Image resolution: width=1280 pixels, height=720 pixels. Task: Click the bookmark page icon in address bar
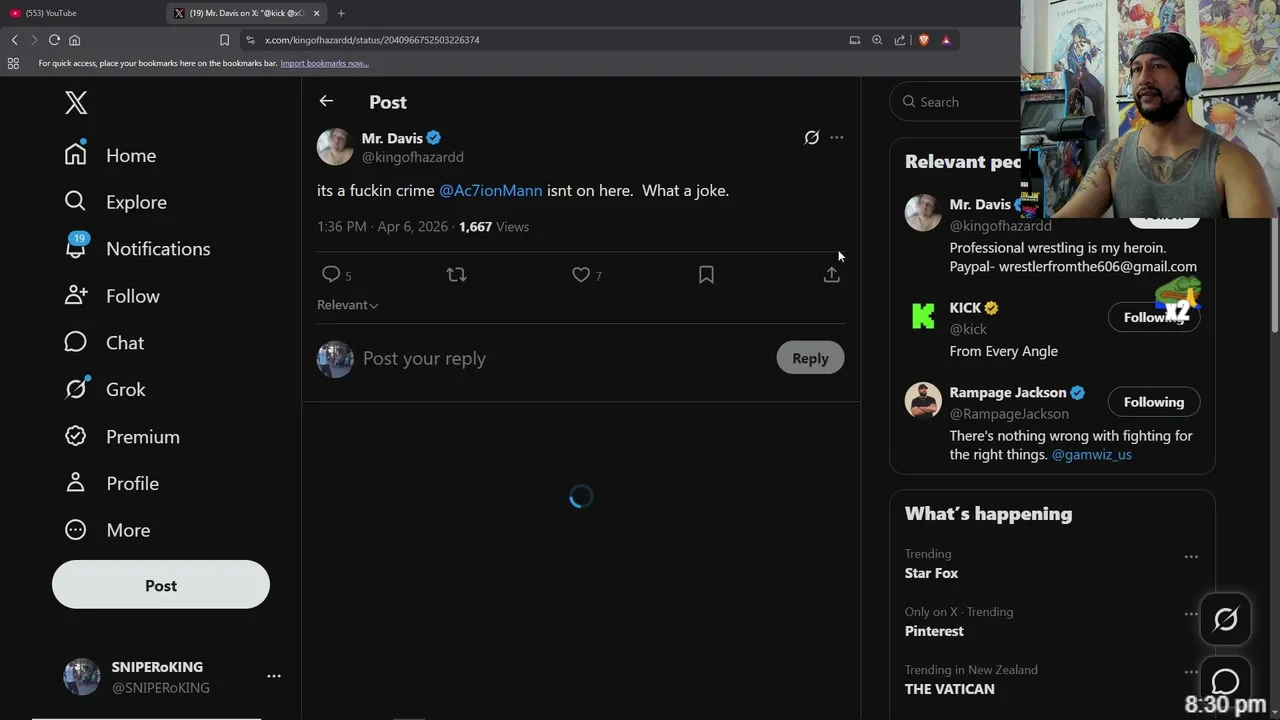[x=224, y=40]
